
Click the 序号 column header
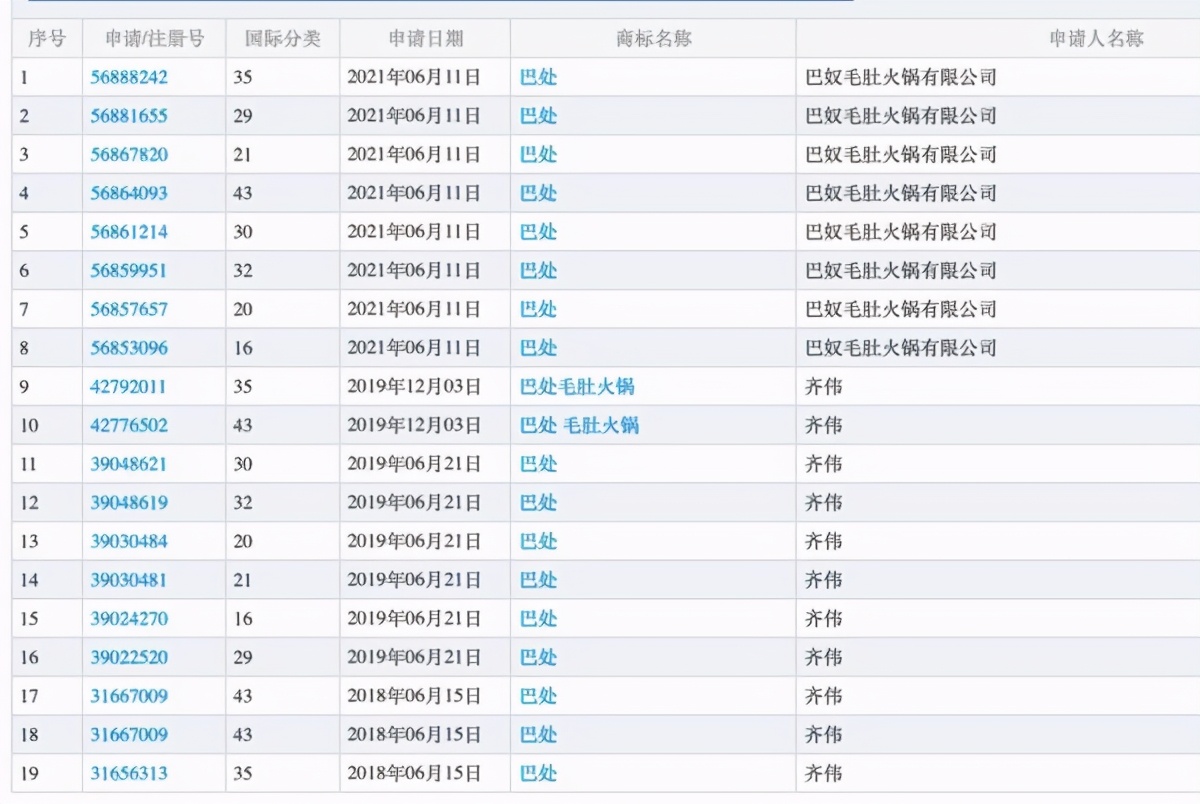click(x=47, y=39)
